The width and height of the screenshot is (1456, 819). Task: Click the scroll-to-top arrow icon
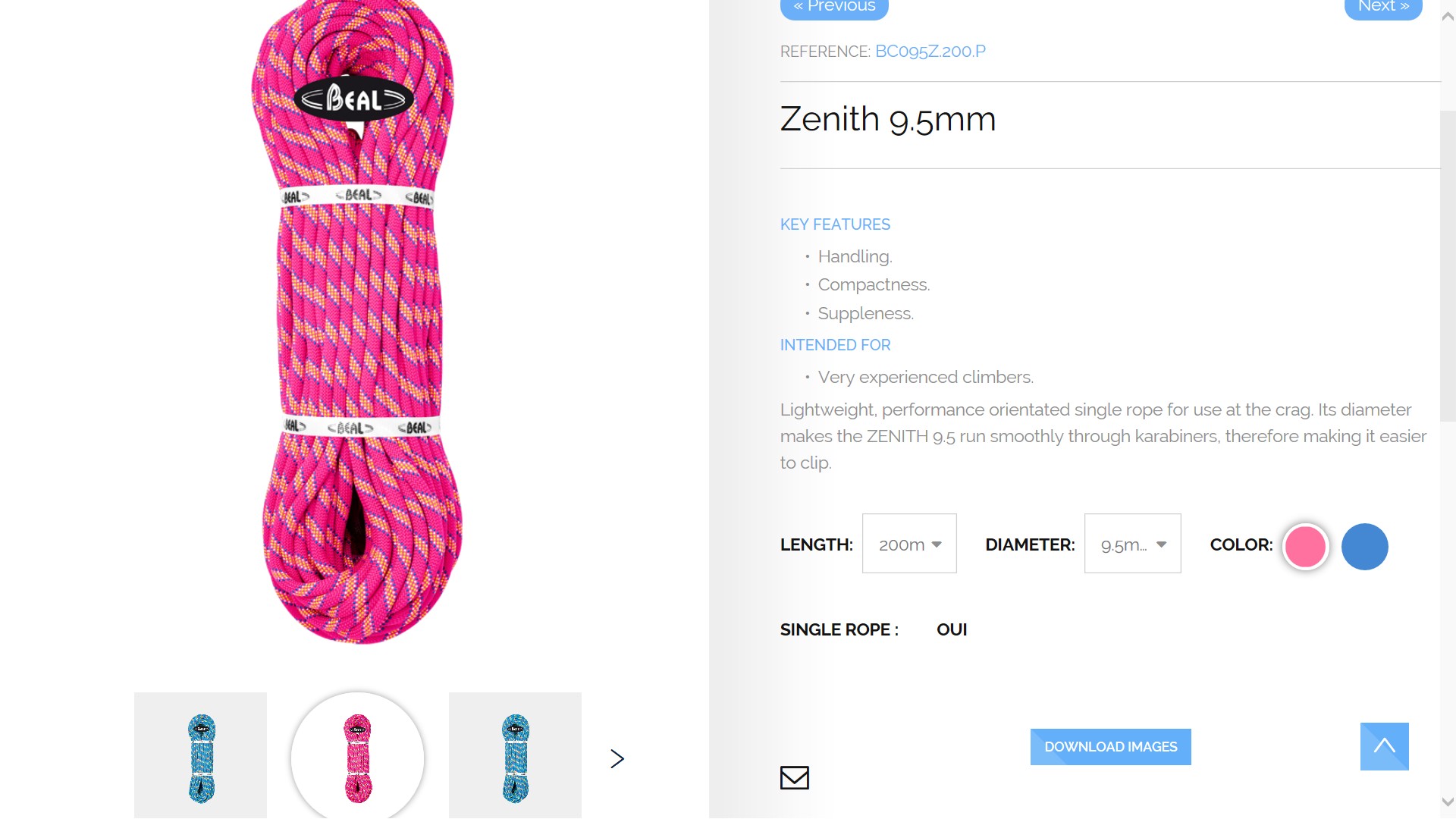click(x=1384, y=746)
